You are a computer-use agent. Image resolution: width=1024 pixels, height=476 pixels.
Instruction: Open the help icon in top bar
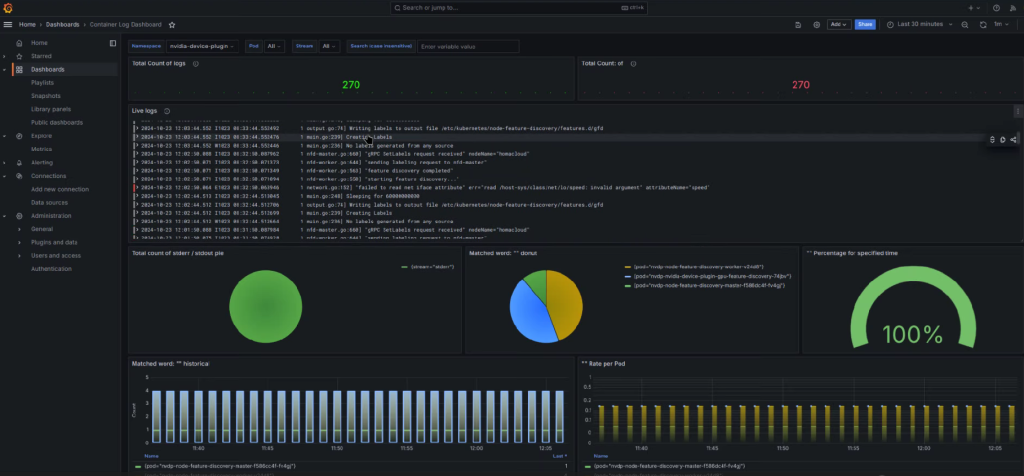tap(996, 7)
